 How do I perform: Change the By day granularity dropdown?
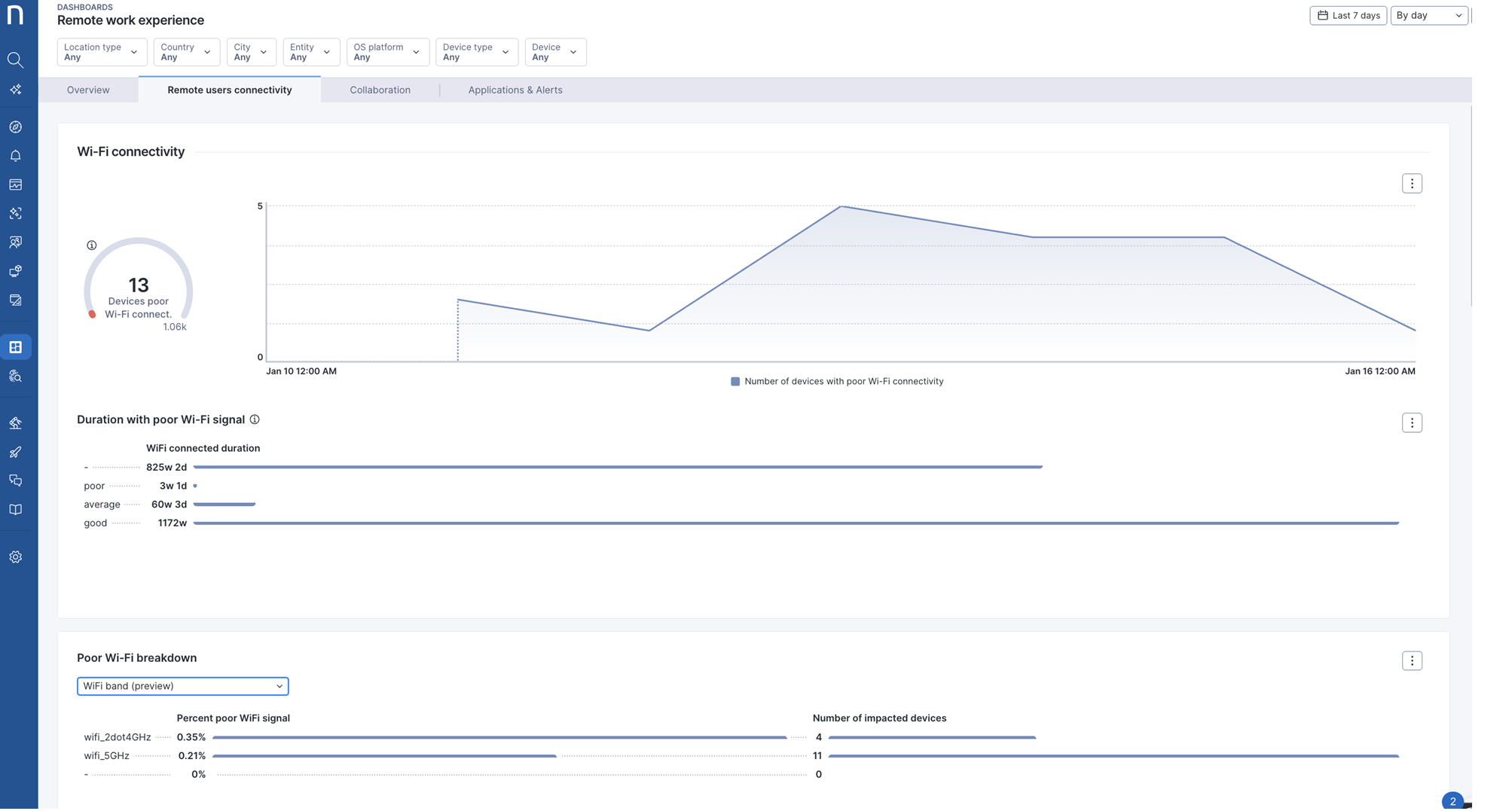pos(1428,15)
